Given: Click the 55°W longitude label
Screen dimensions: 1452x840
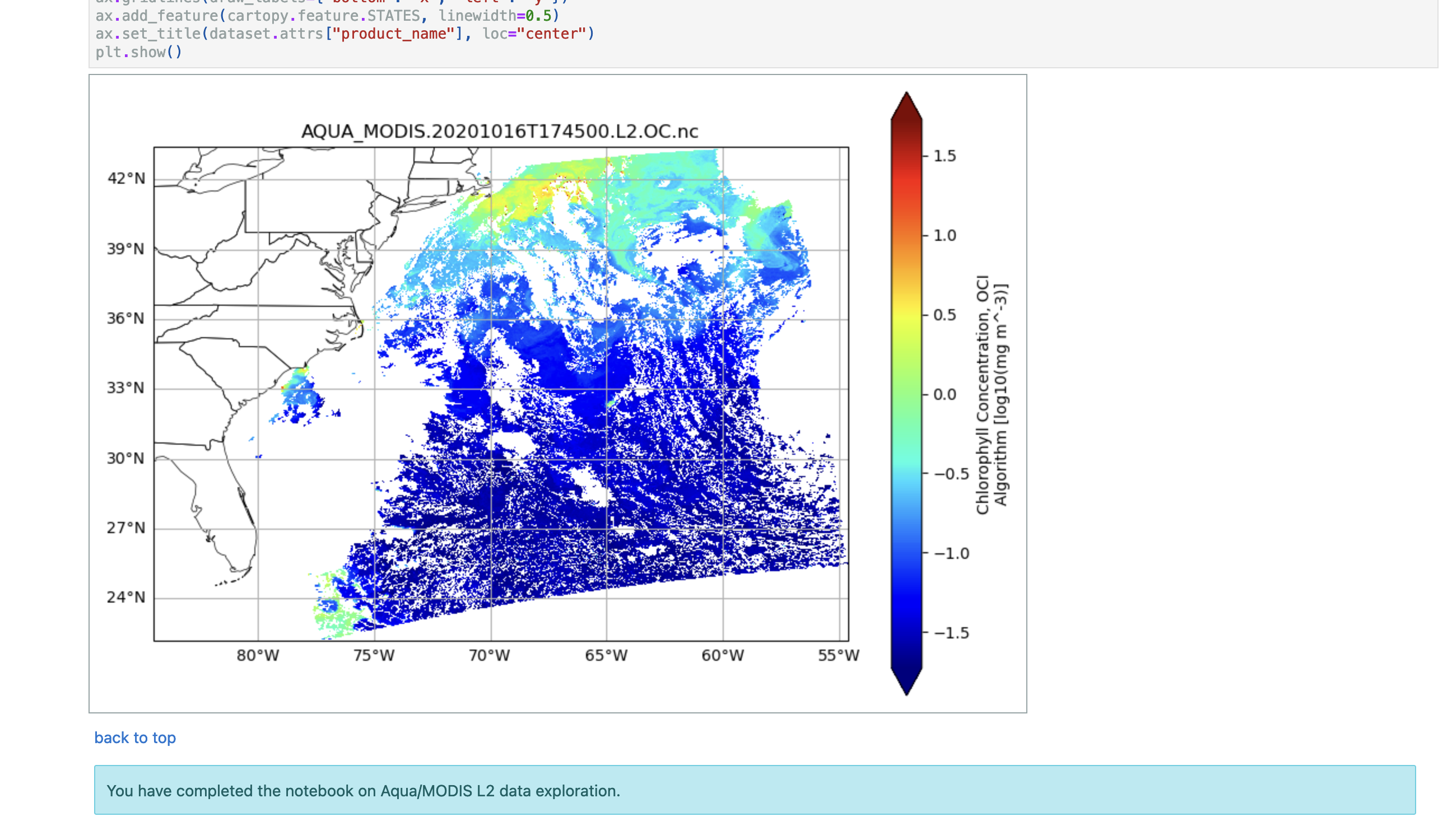Looking at the screenshot, I should (839, 656).
